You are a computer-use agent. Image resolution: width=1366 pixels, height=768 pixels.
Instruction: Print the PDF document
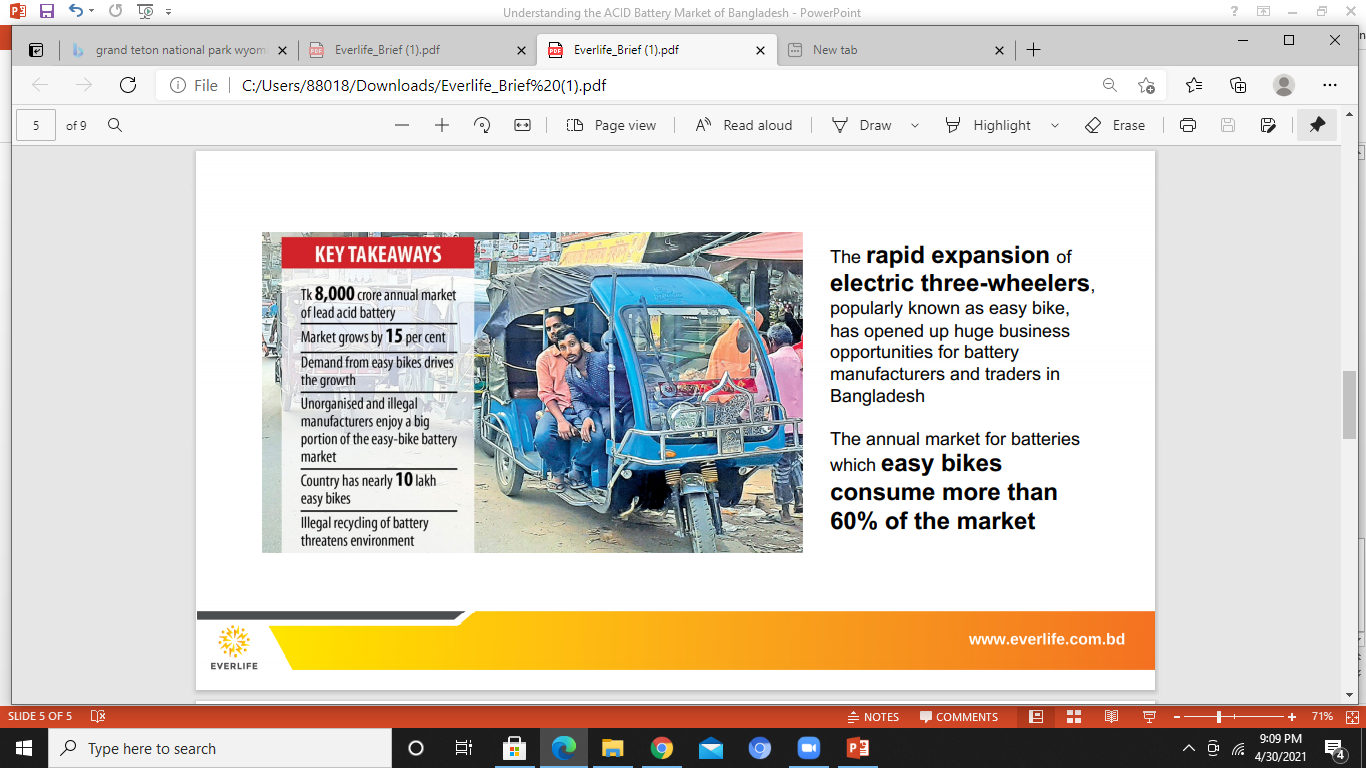coord(1188,125)
